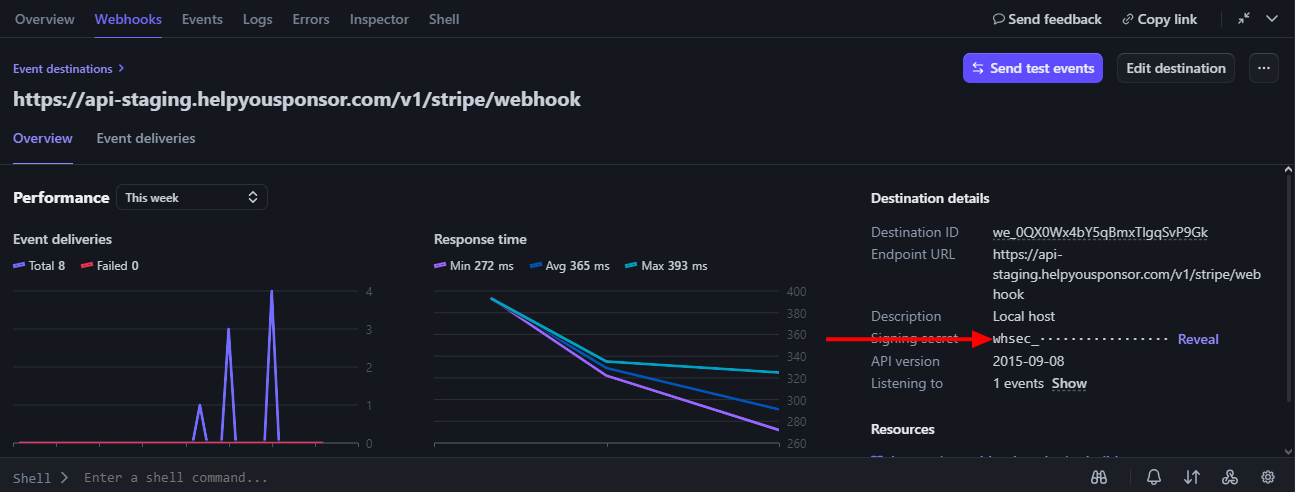Image resolution: width=1295 pixels, height=492 pixels.
Task: Click the Total 8 legend entry
Action: click(39, 265)
